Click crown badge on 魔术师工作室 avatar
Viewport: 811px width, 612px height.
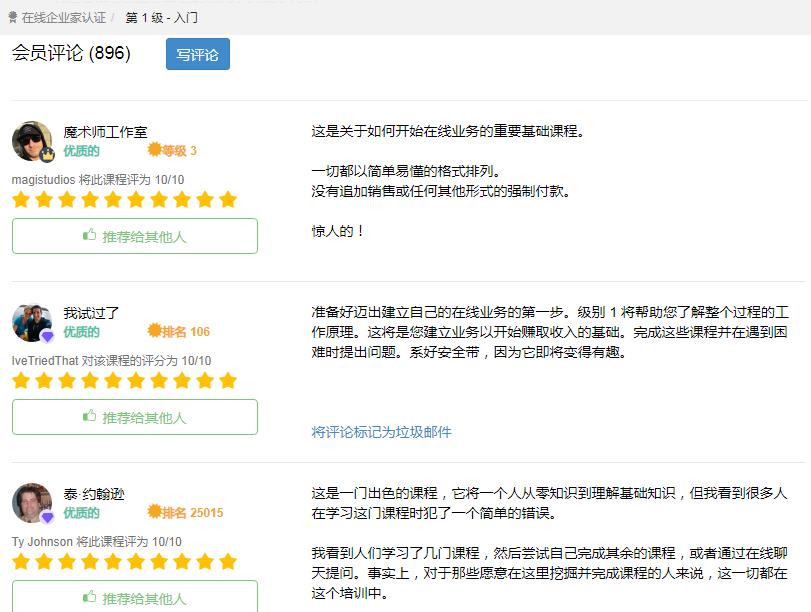tap(47, 154)
